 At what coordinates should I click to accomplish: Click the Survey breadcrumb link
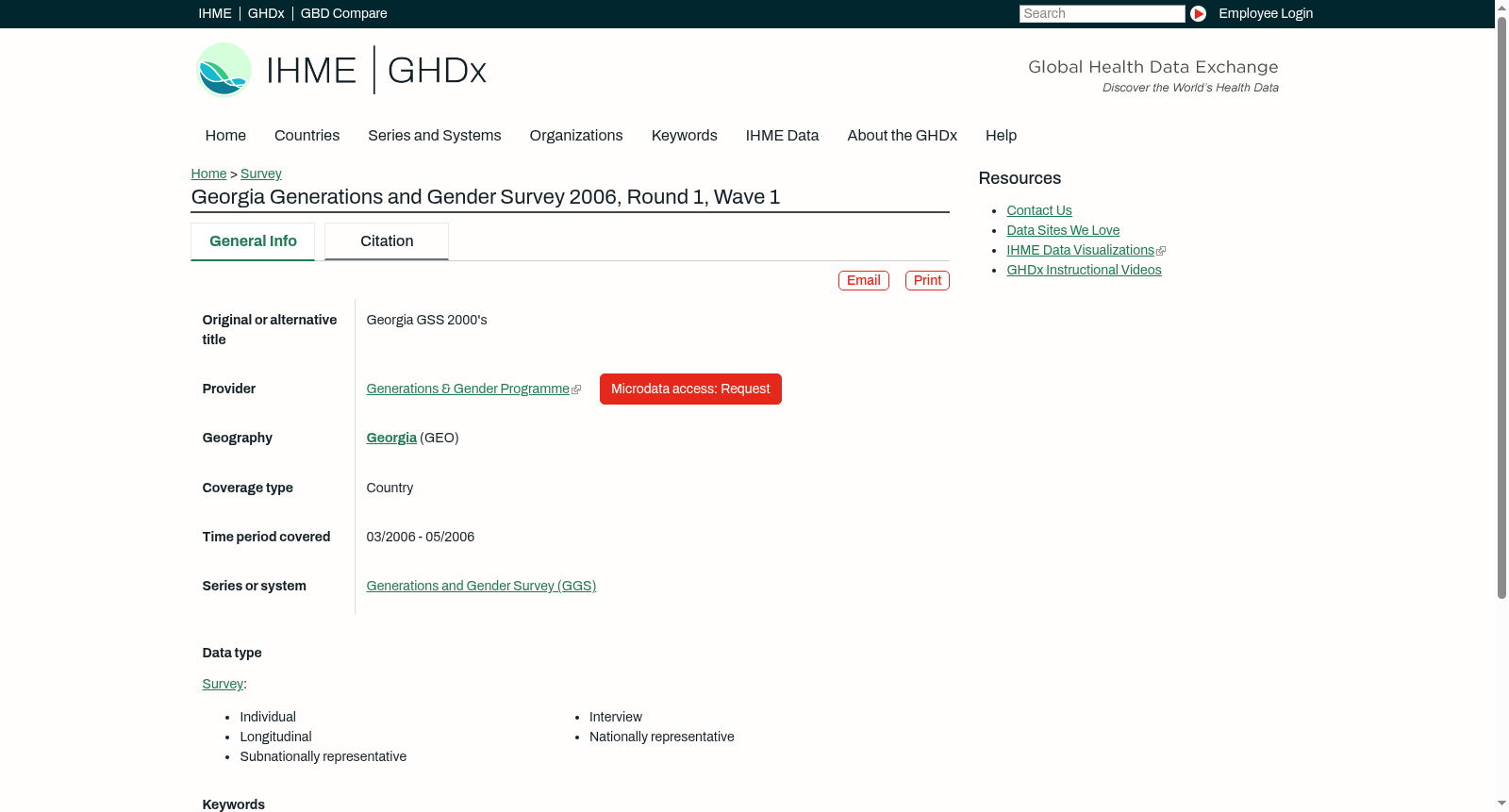pos(261,174)
